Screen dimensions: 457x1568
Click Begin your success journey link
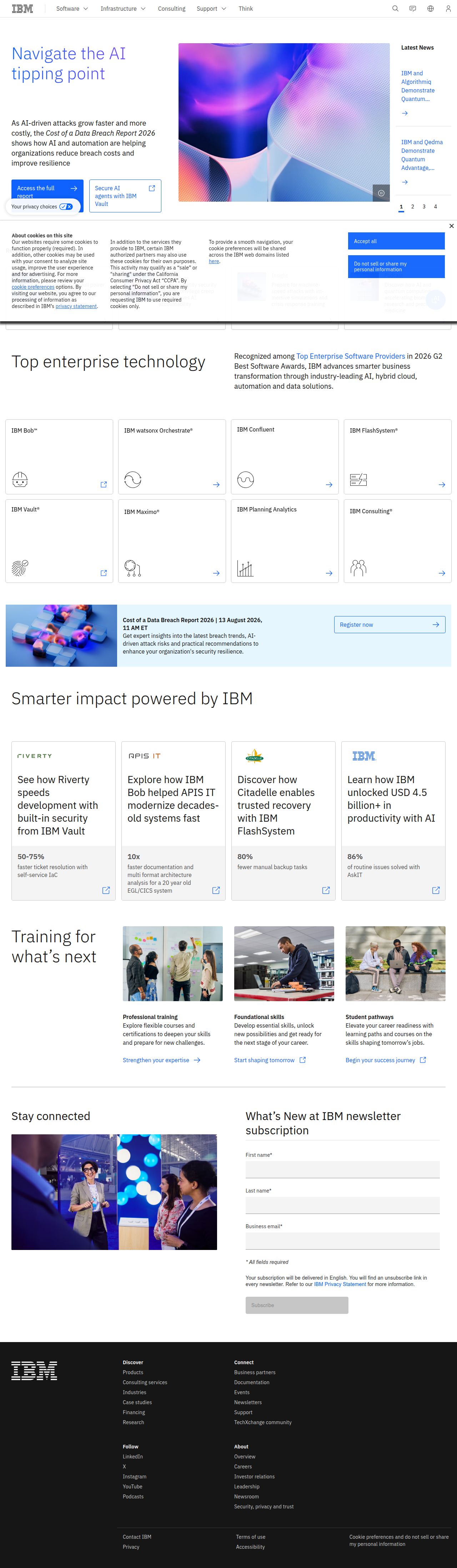(386, 1060)
